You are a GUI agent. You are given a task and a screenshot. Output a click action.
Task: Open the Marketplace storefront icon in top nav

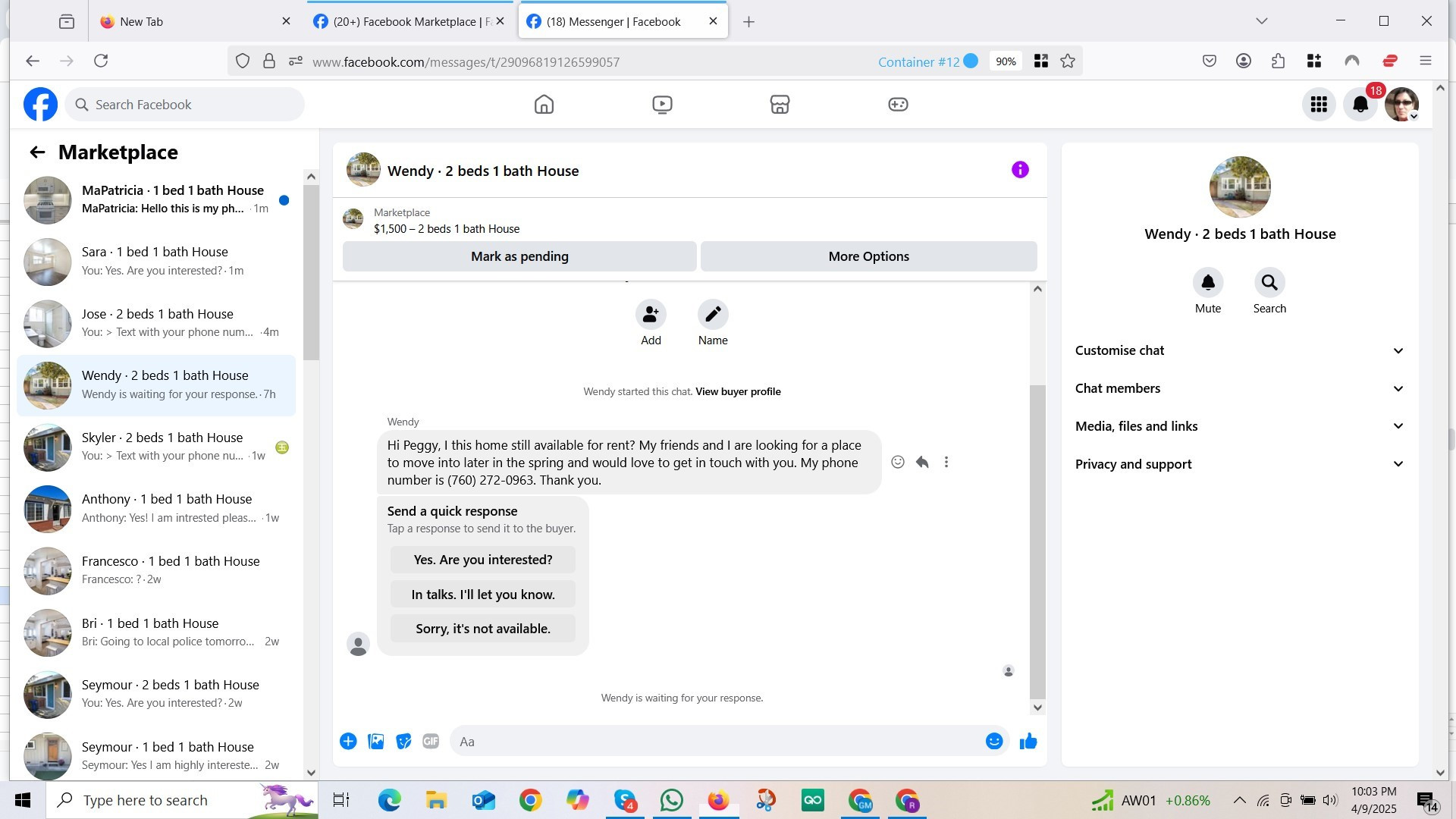[x=780, y=105]
